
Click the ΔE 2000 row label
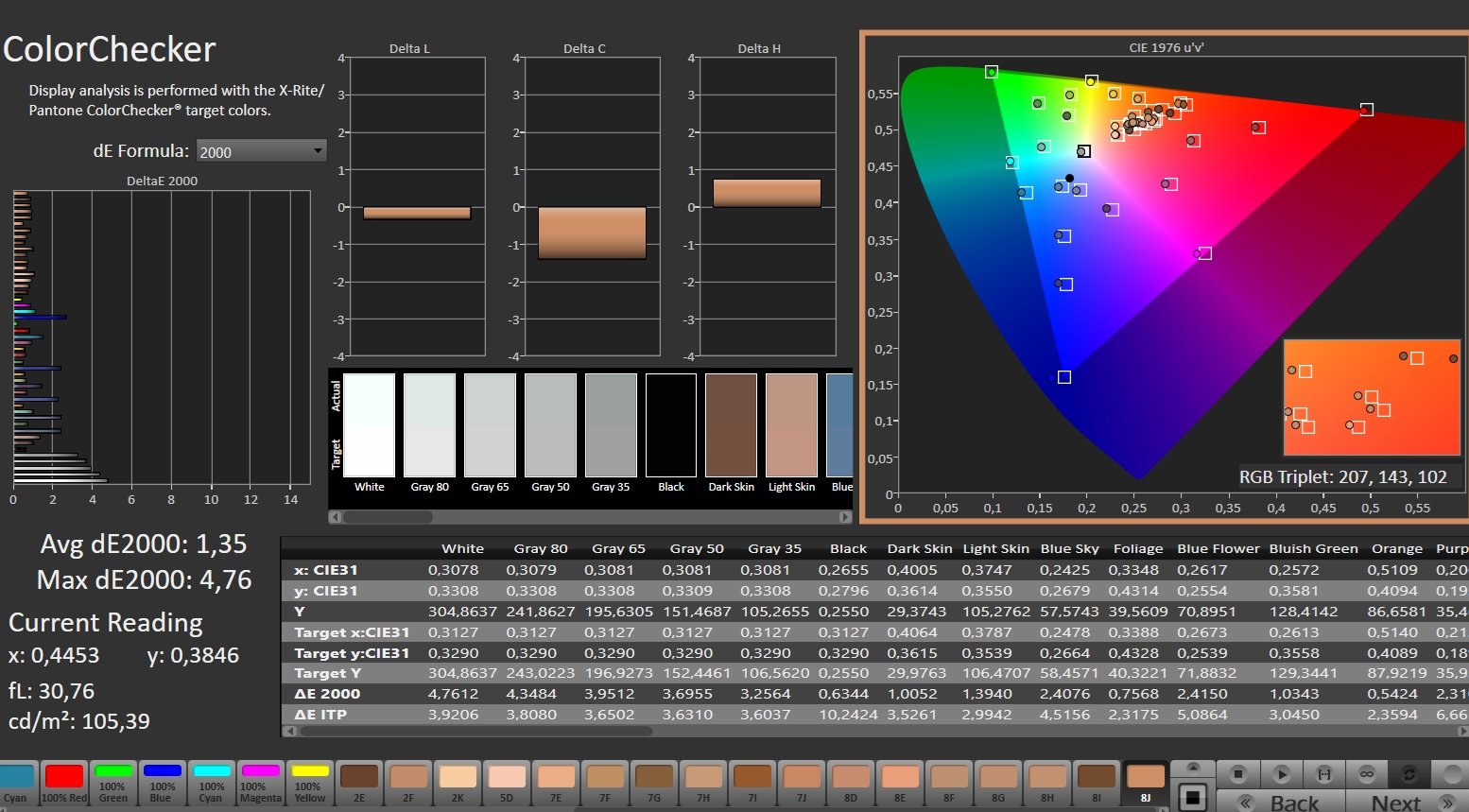327,694
